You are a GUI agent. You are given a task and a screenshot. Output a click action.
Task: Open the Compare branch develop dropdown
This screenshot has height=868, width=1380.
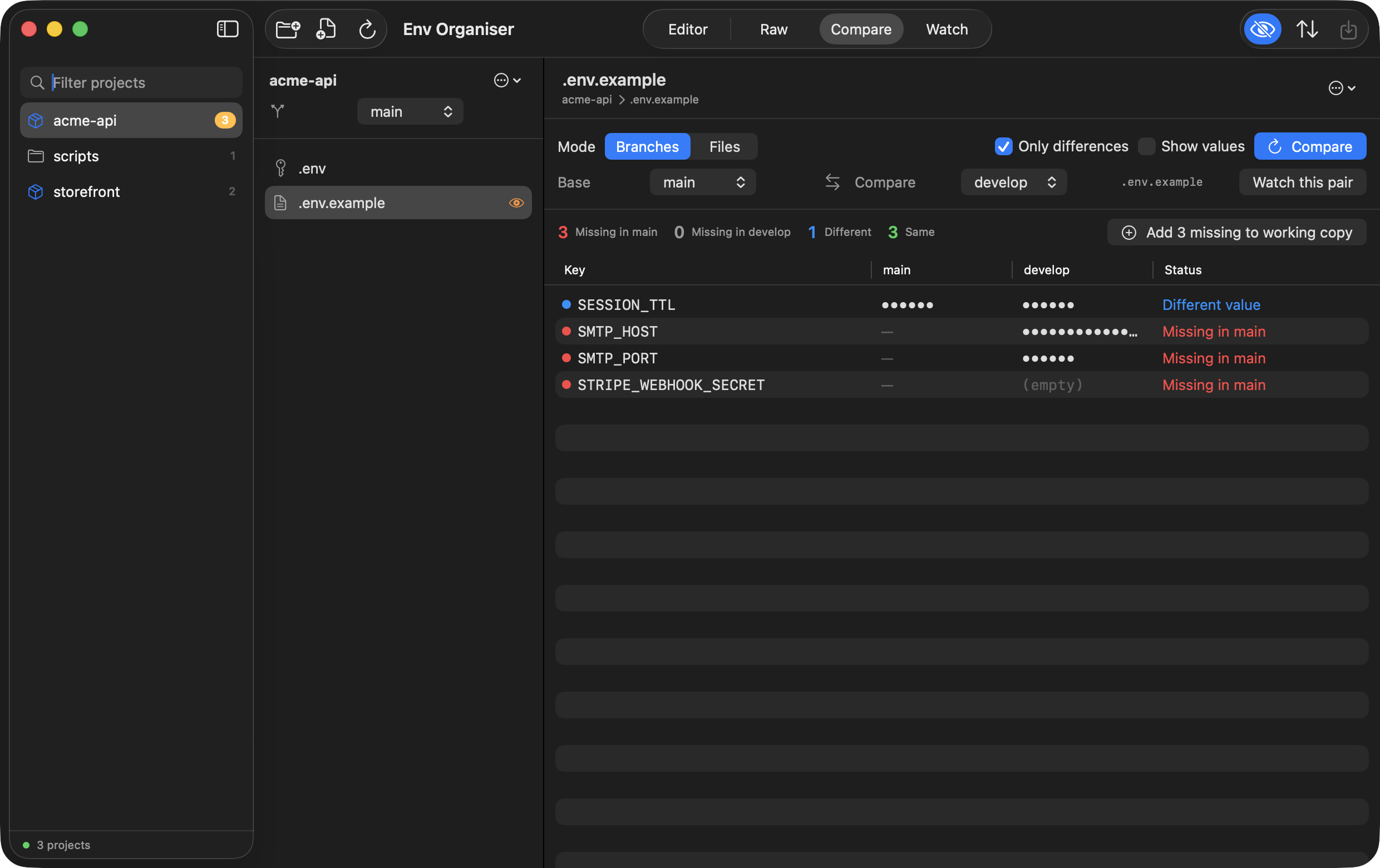point(1013,182)
